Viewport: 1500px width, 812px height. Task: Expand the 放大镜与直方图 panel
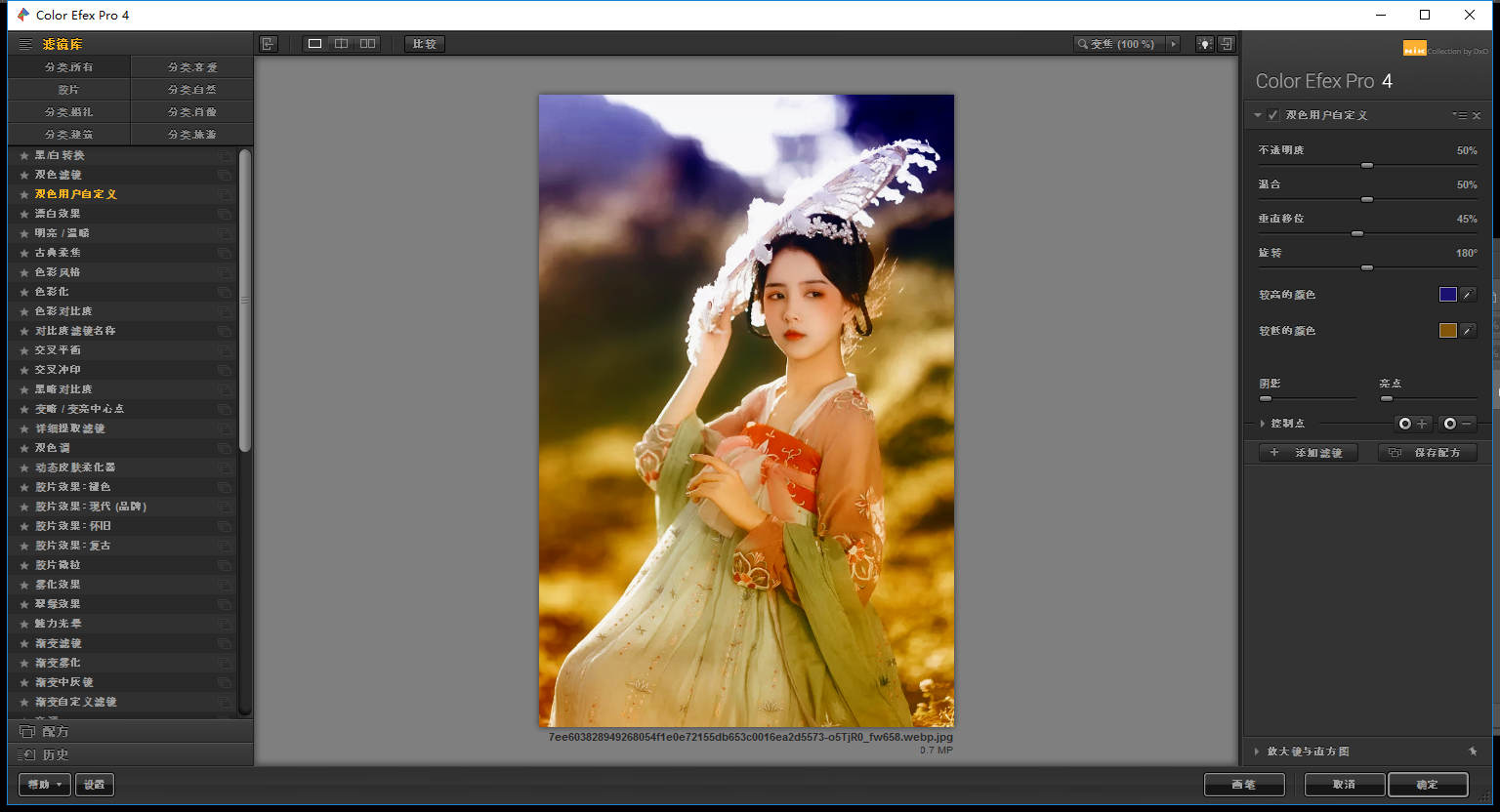pos(1257,751)
